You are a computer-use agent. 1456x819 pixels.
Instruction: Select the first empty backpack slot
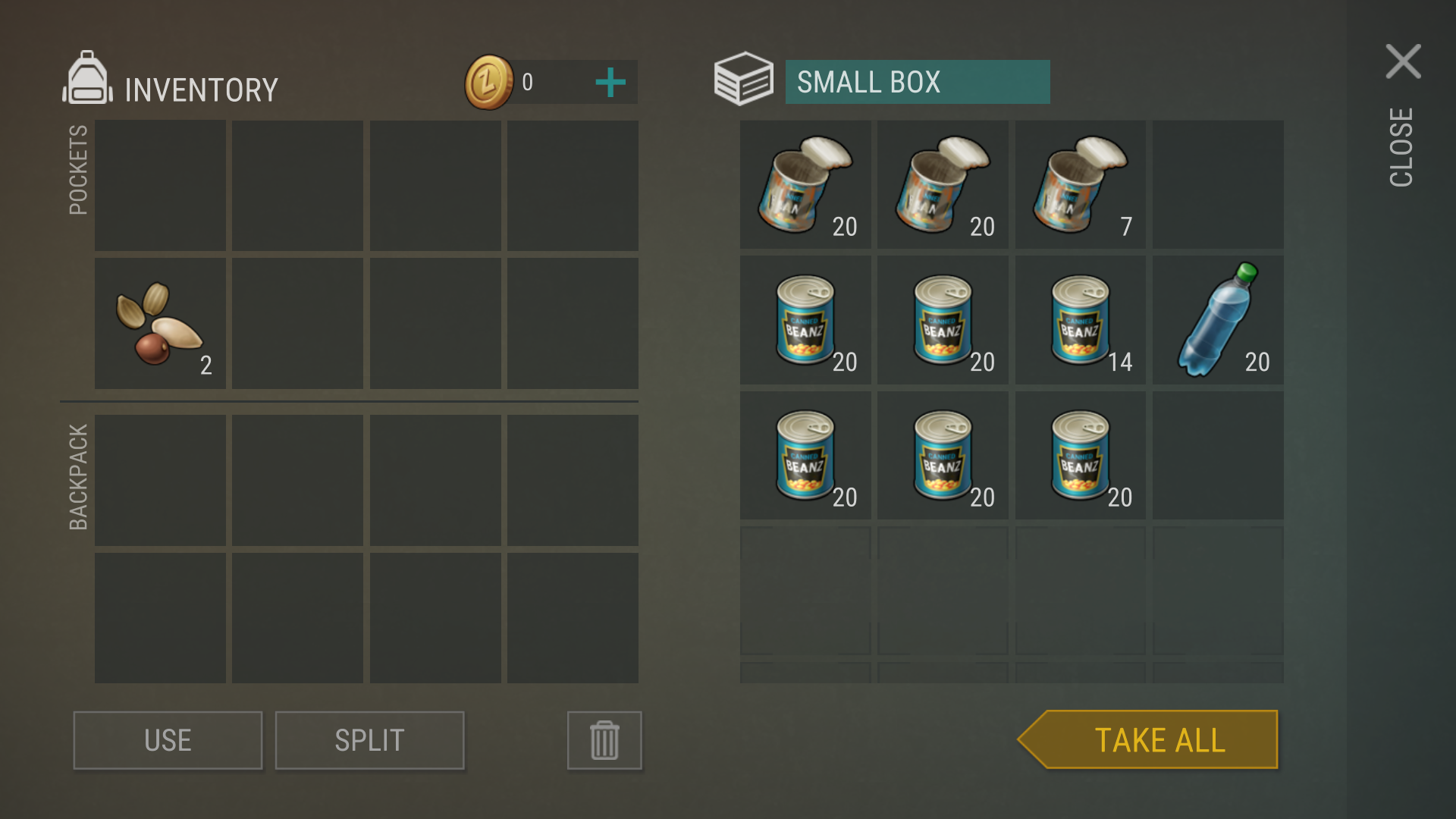pos(160,480)
